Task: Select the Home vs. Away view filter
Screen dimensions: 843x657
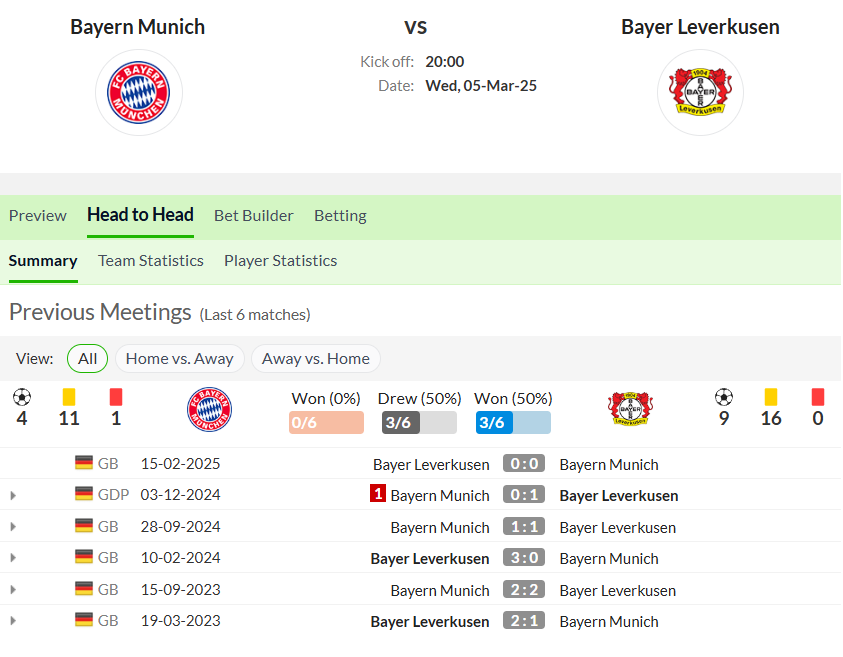Action: [180, 359]
